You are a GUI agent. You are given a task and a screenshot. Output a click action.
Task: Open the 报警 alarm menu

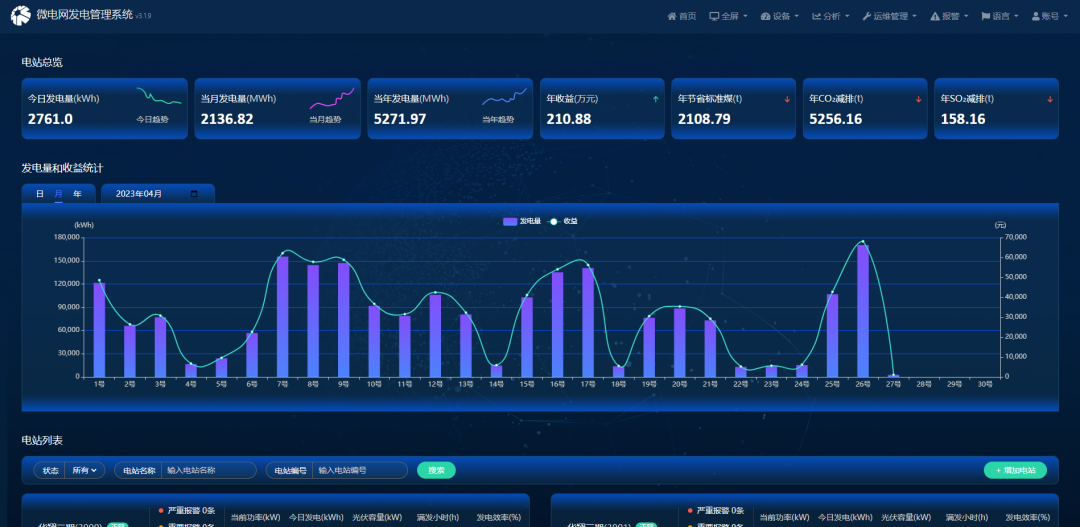pyautogui.click(x=948, y=16)
